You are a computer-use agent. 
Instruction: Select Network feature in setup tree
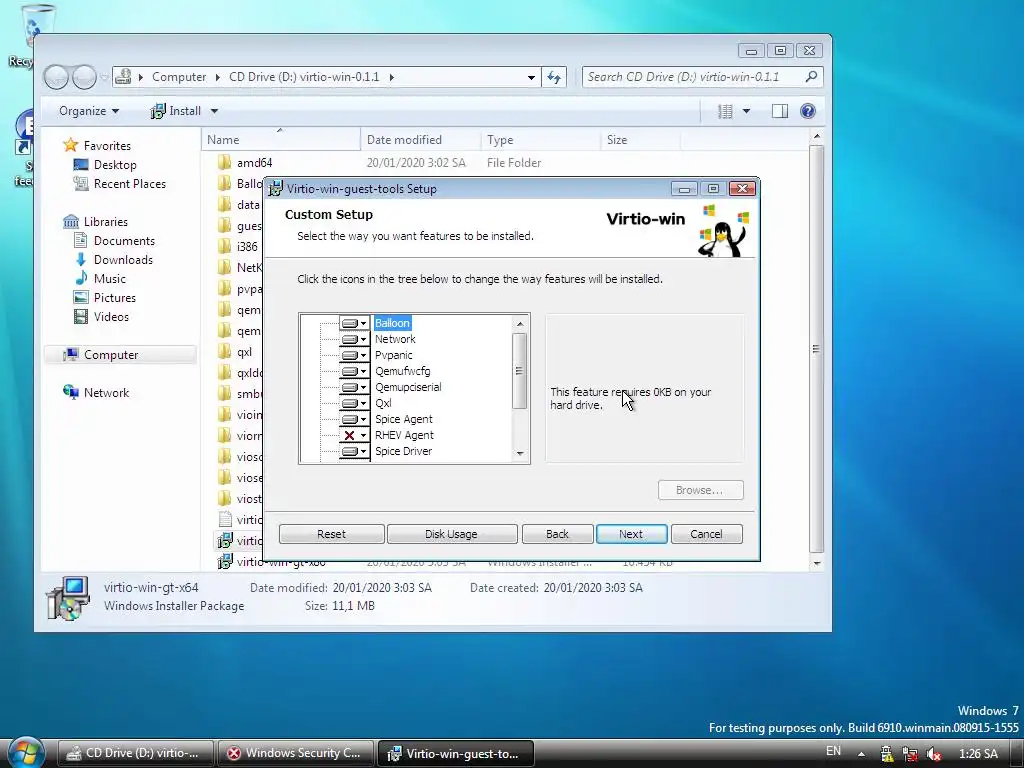point(395,339)
